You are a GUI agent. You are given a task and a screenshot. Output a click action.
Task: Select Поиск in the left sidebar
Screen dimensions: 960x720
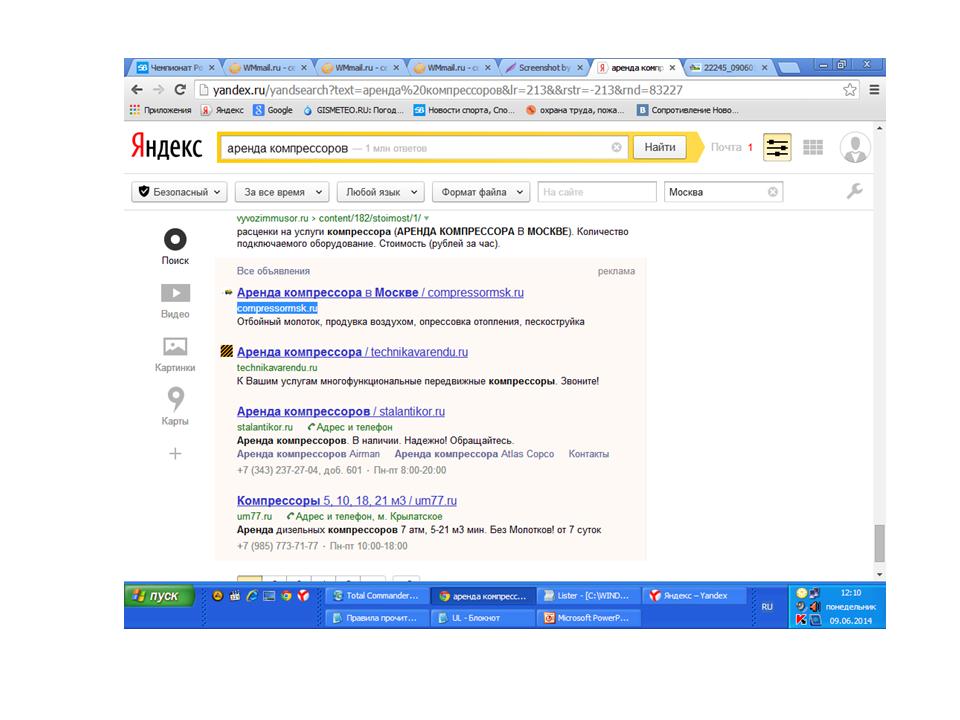click(175, 246)
